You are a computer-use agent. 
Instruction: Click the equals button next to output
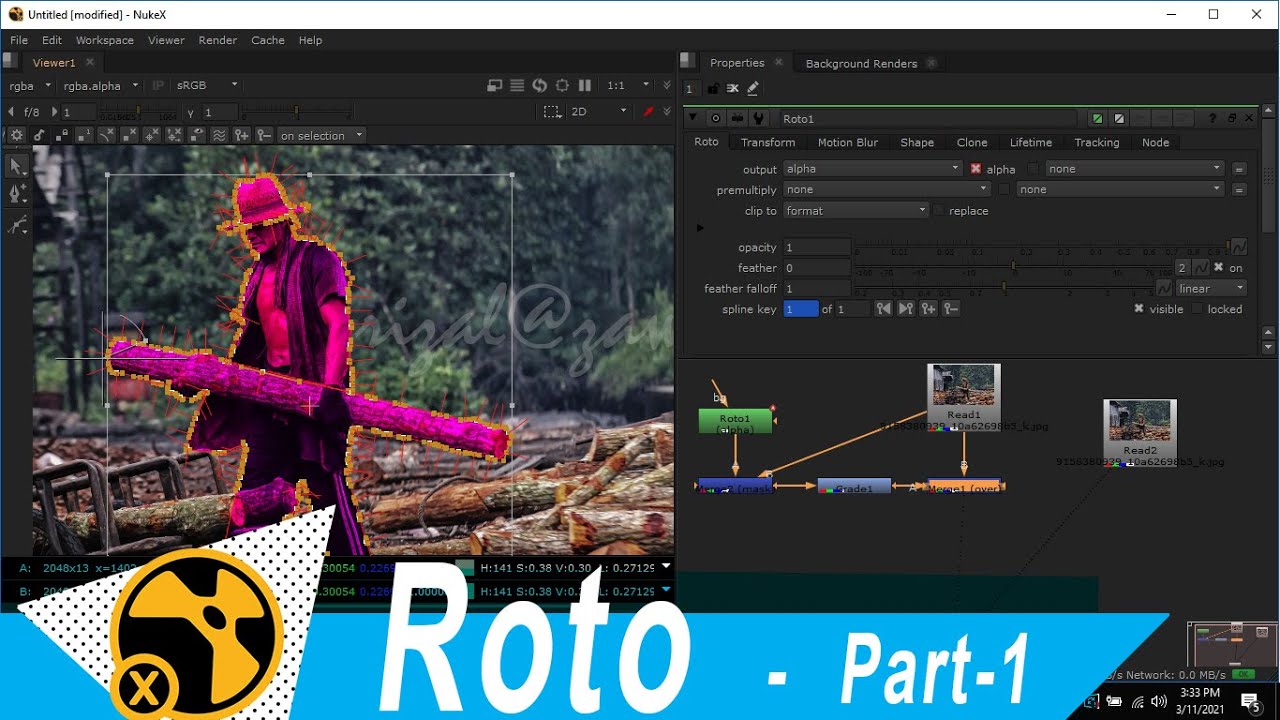1239,169
